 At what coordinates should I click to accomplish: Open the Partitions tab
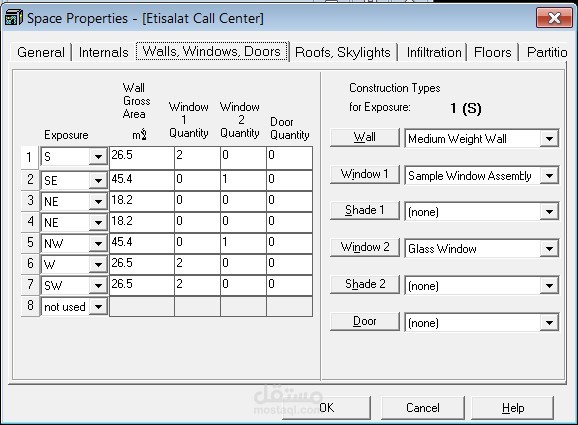click(x=547, y=52)
